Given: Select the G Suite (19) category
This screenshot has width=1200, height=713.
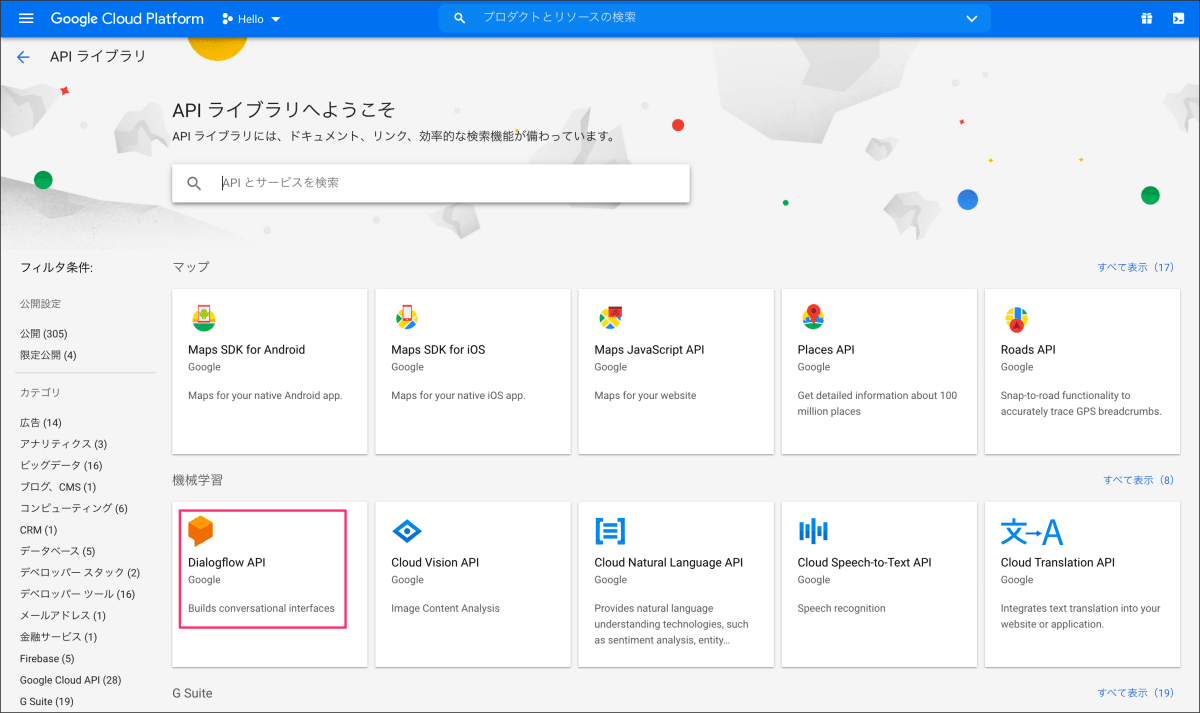Looking at the screenshot, I should pyautogui.click(x=47, y=702).
